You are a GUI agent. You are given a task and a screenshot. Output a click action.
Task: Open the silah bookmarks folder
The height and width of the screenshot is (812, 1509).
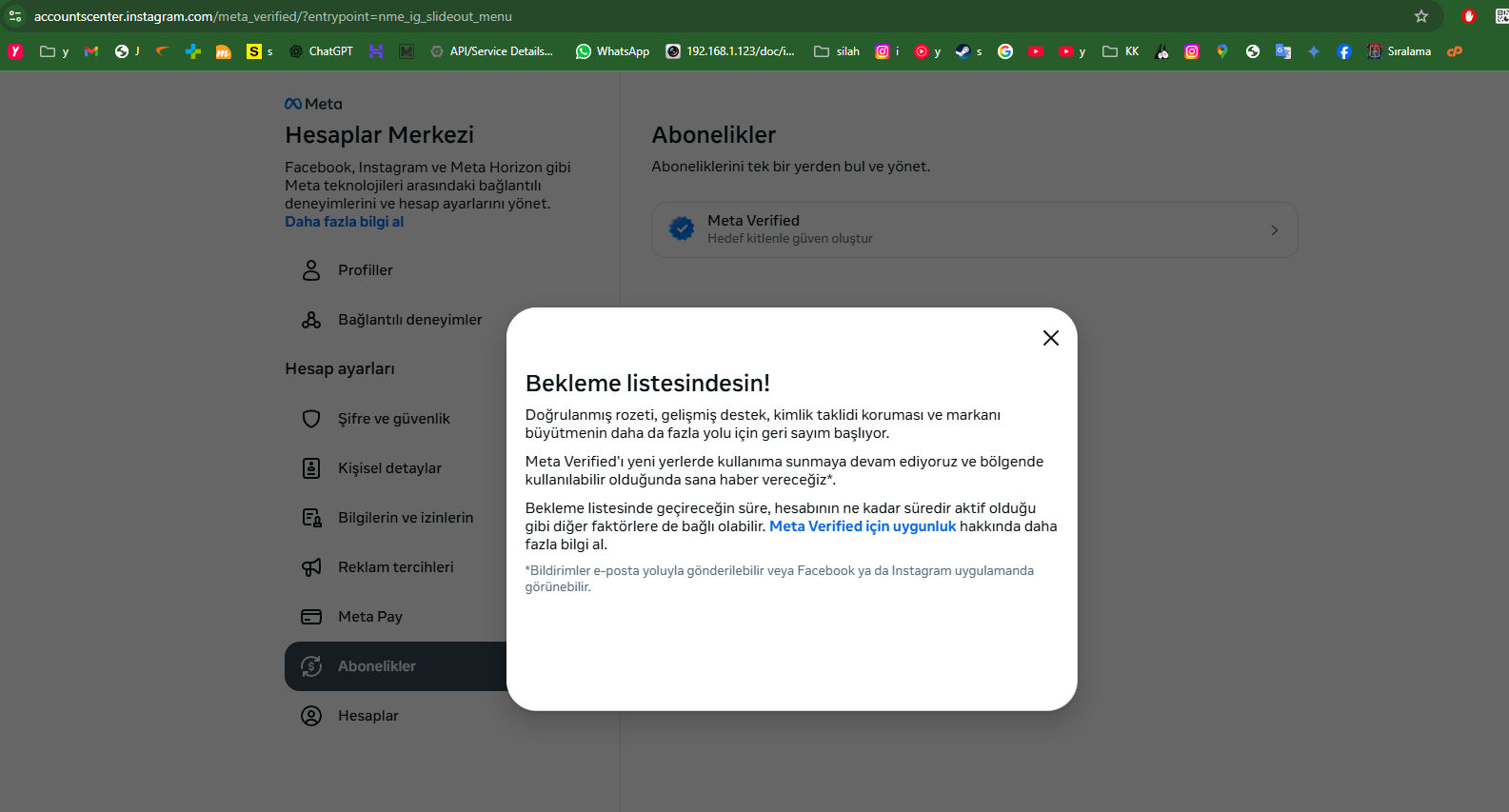[x=837, y=51]
